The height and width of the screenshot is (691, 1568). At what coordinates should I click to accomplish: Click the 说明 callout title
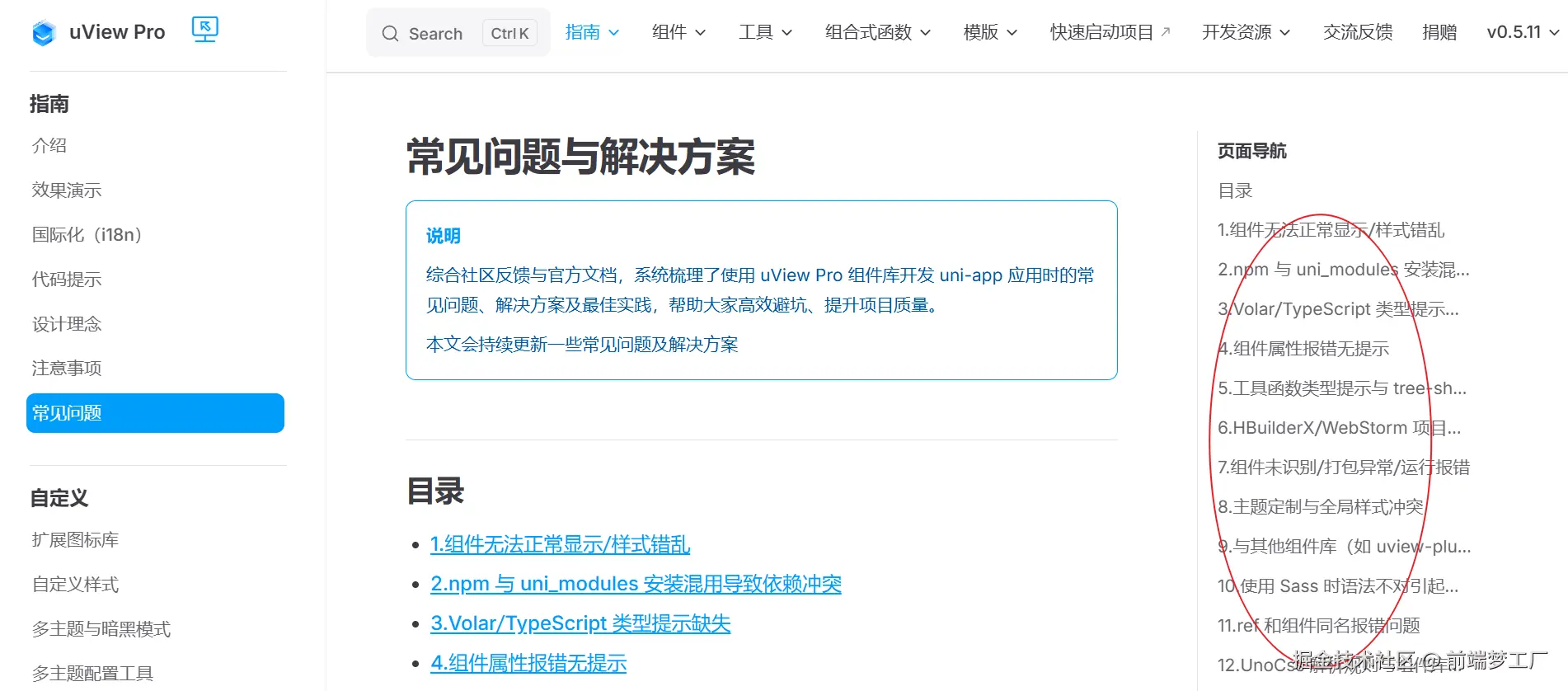(x=444, y=236)
